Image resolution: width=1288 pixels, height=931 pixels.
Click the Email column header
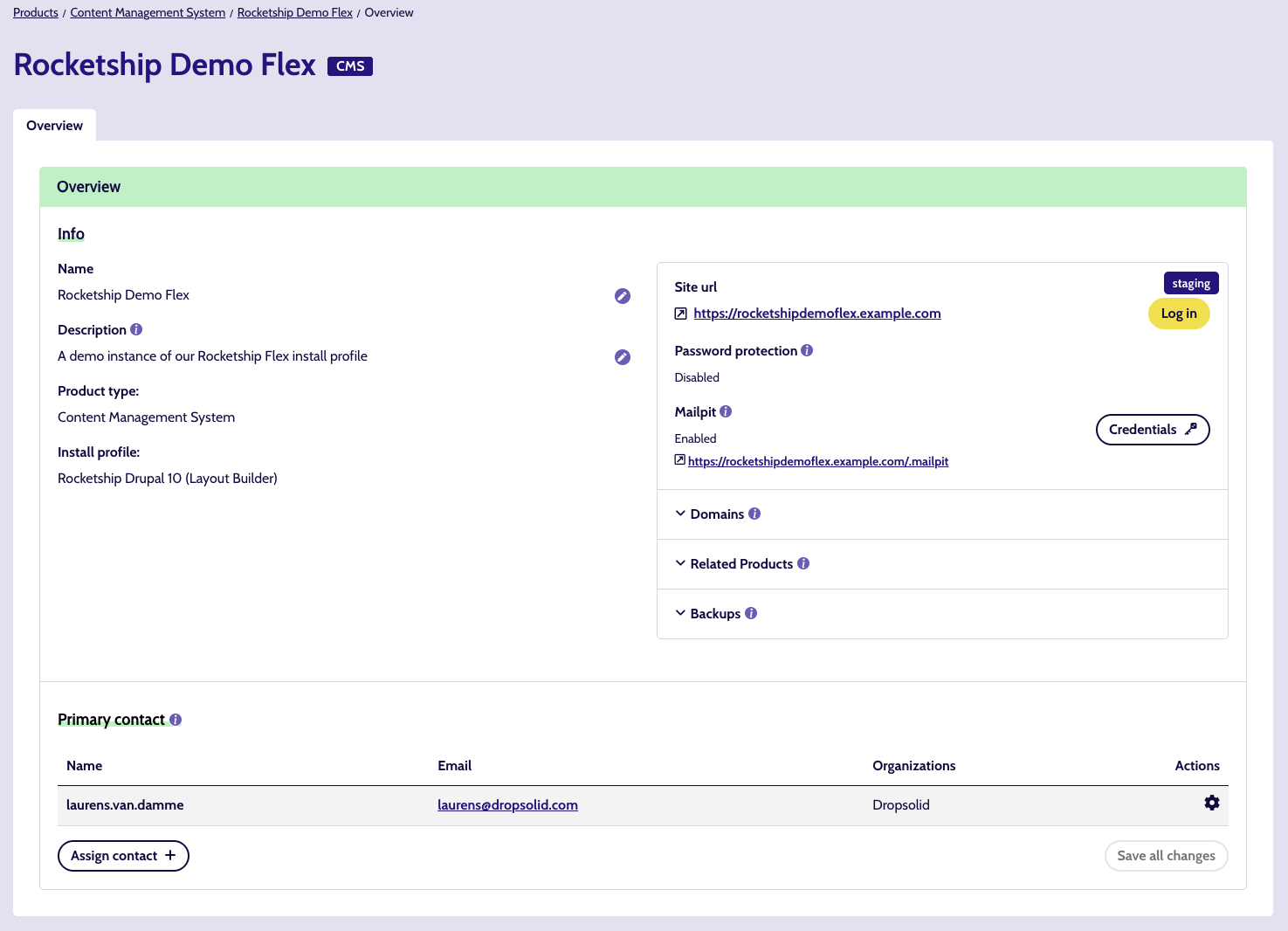[x=454, y=766]
